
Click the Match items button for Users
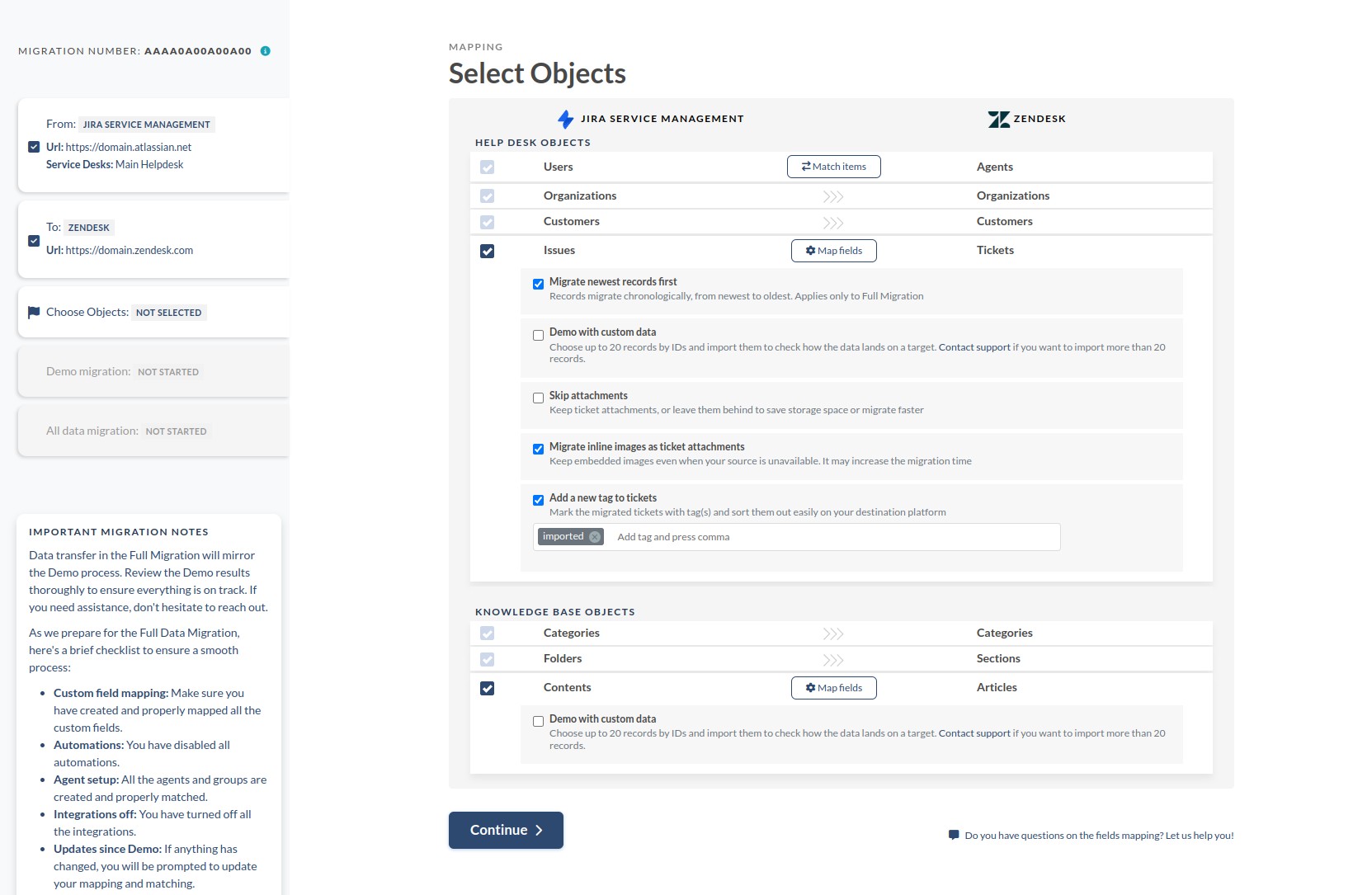pyautogui.click(x=834, y=167)
